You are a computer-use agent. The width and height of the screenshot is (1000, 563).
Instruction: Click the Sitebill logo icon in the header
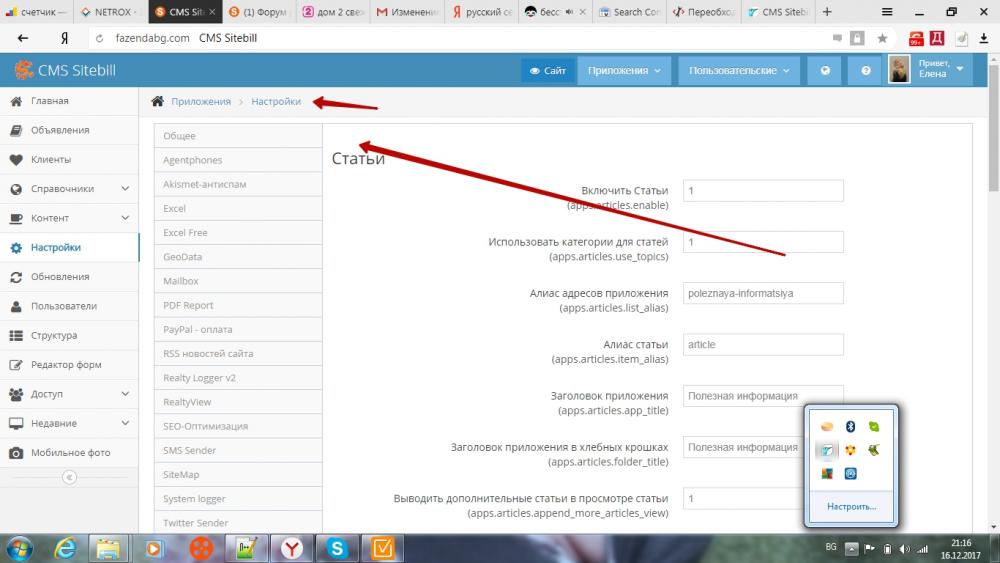[23, 70]
